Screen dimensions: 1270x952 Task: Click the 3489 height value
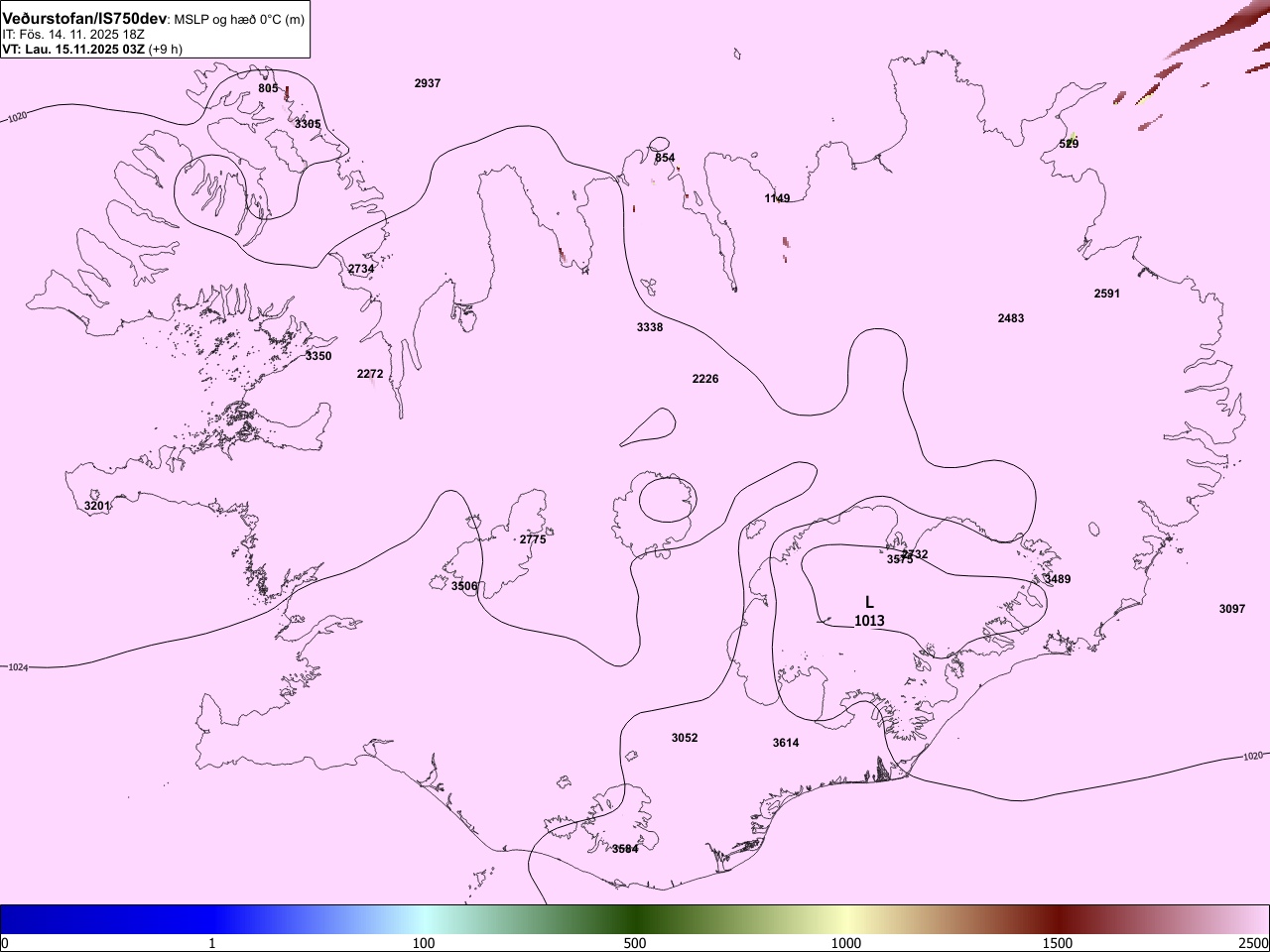pos(1058,579)
